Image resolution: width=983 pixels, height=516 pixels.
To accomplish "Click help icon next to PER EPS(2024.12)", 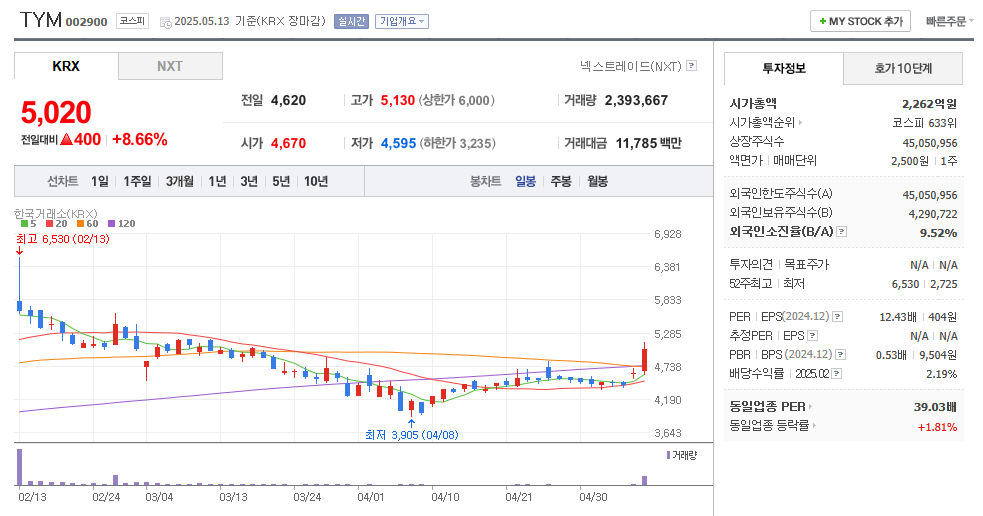I will coord(838,317).
